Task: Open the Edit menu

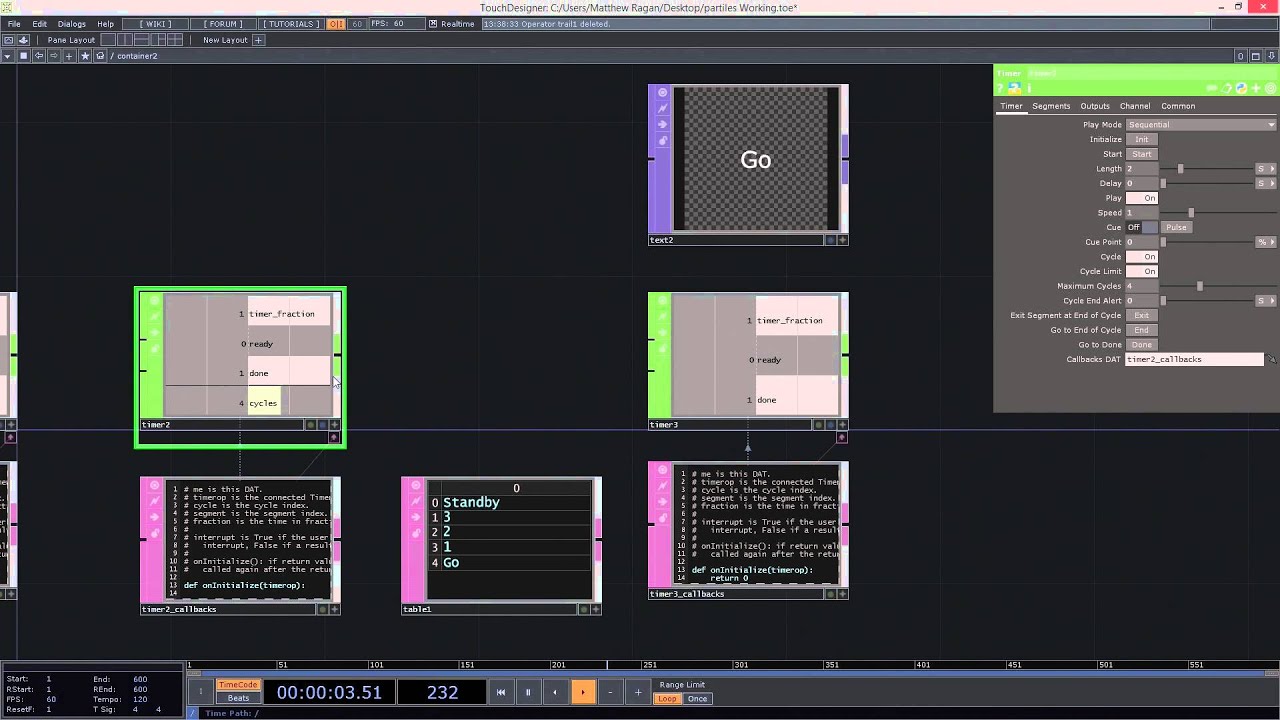Action: 39,24
